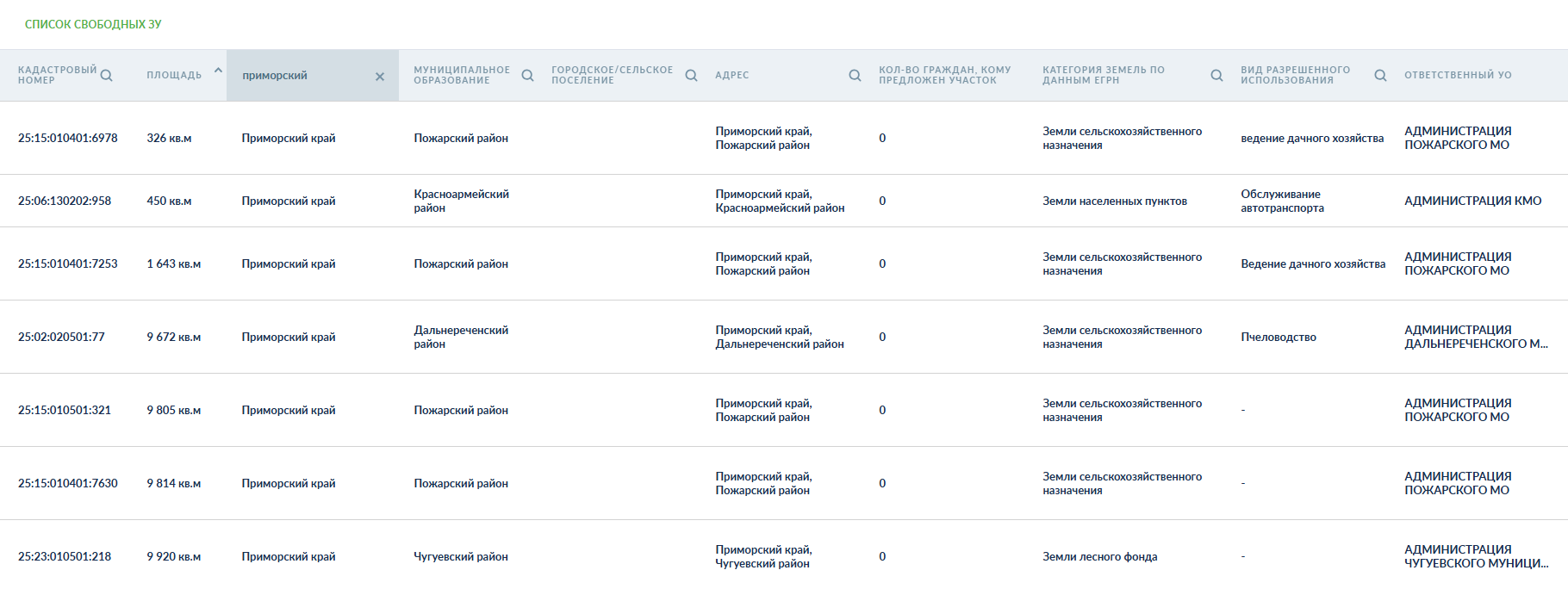Open search for Муниципальное образование column
1568x595 pixels.
click(x=527, y=76)
